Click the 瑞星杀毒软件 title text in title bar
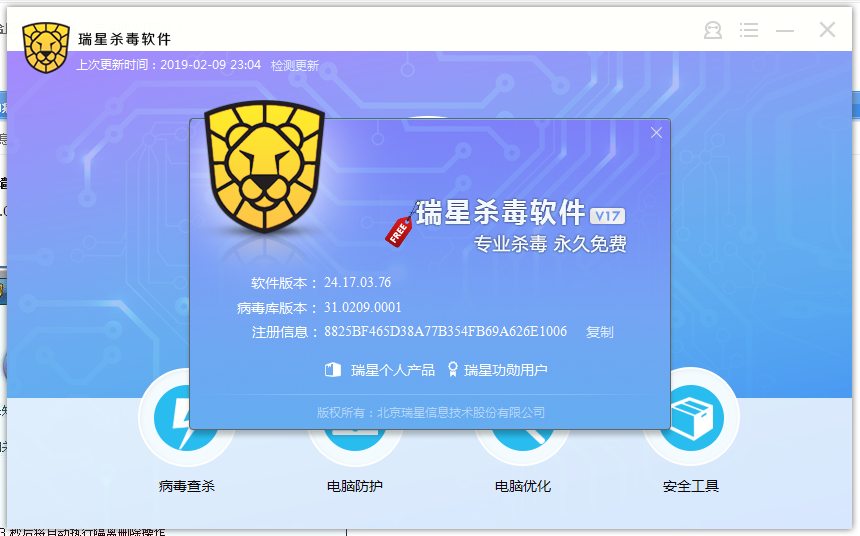Screen dimensions: 860x536 click(125, 39)
